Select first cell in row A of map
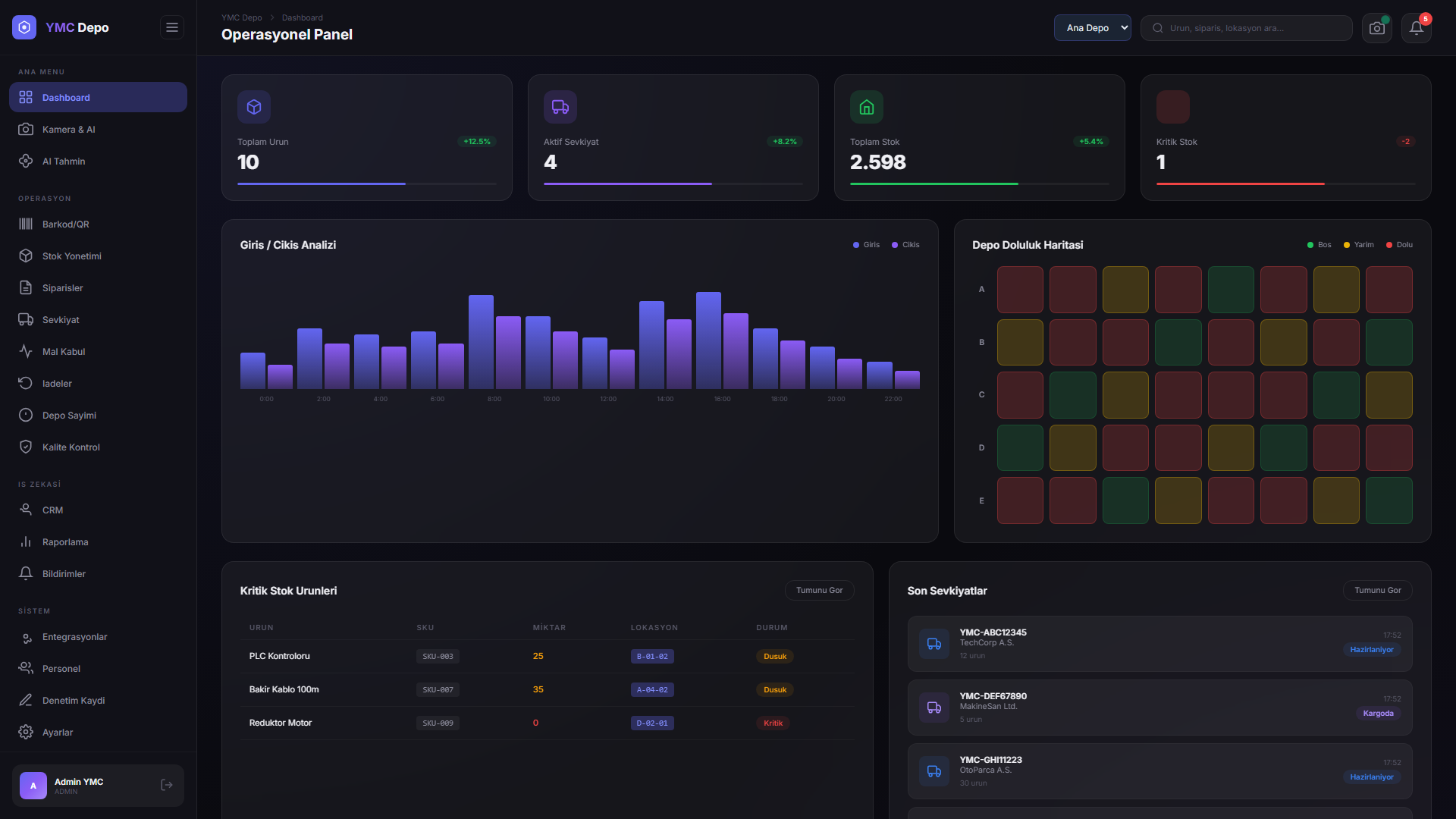Viewport: 1456px width, 819px height. [x=1020, y=290]
